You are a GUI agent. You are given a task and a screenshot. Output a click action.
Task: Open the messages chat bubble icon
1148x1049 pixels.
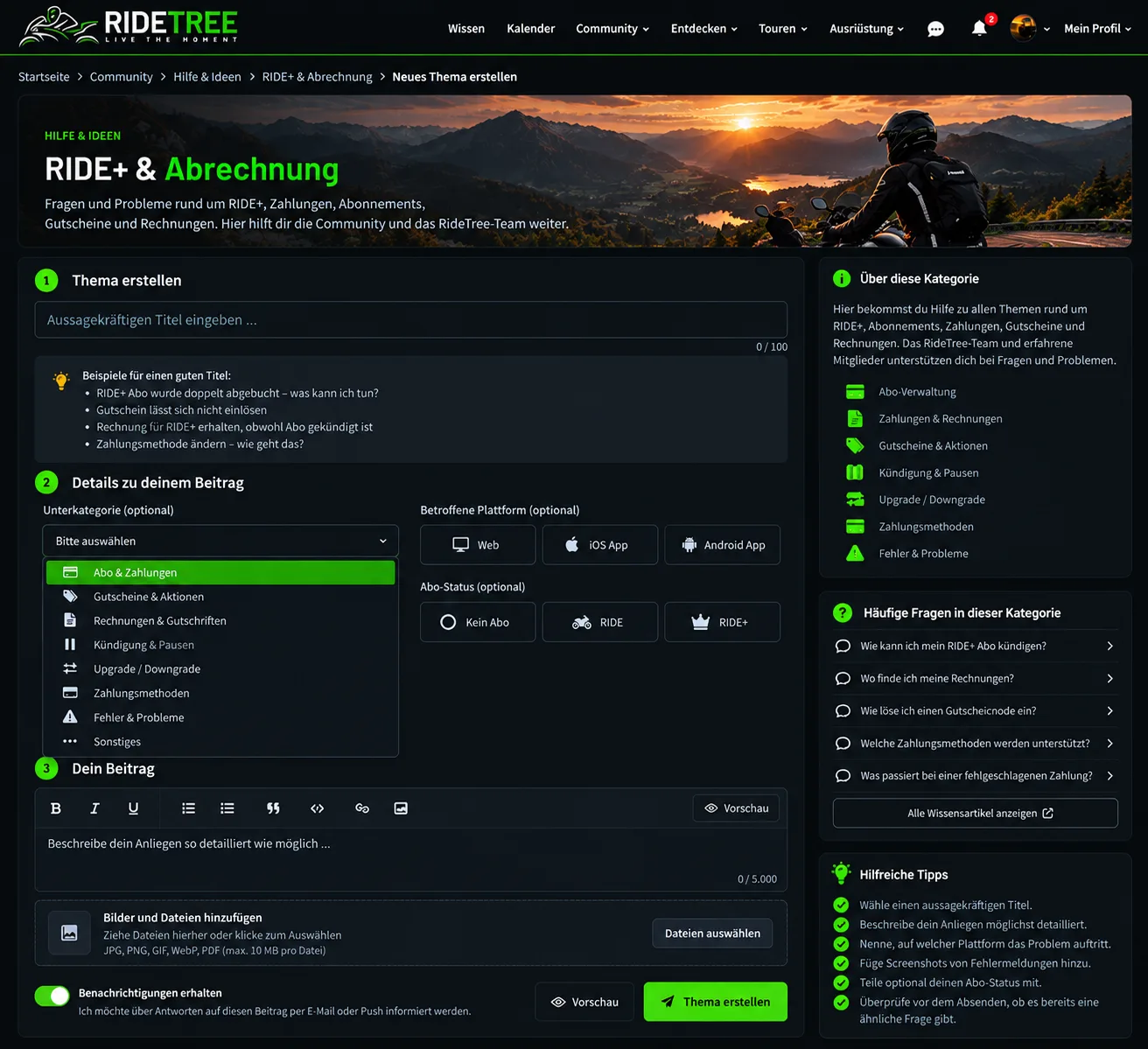[x=935, y=29]
